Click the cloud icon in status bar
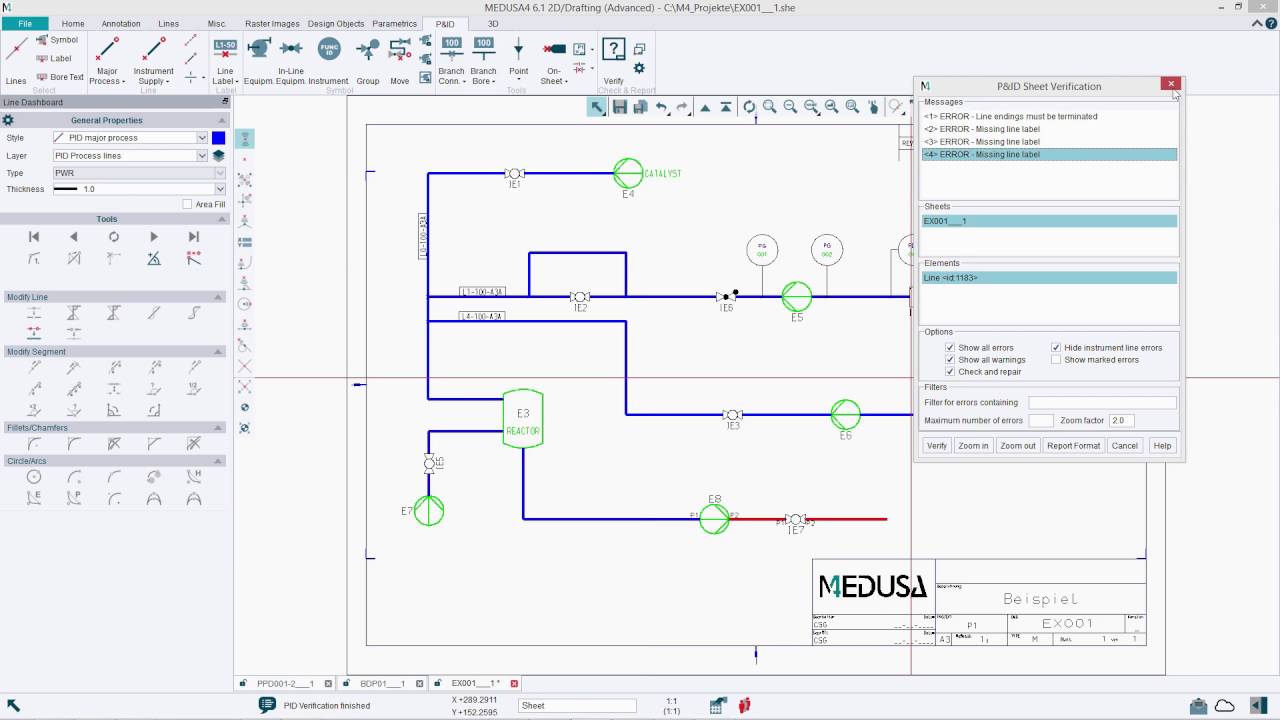The height and width of the screenshot is (720, 1280). (1225, 705)
